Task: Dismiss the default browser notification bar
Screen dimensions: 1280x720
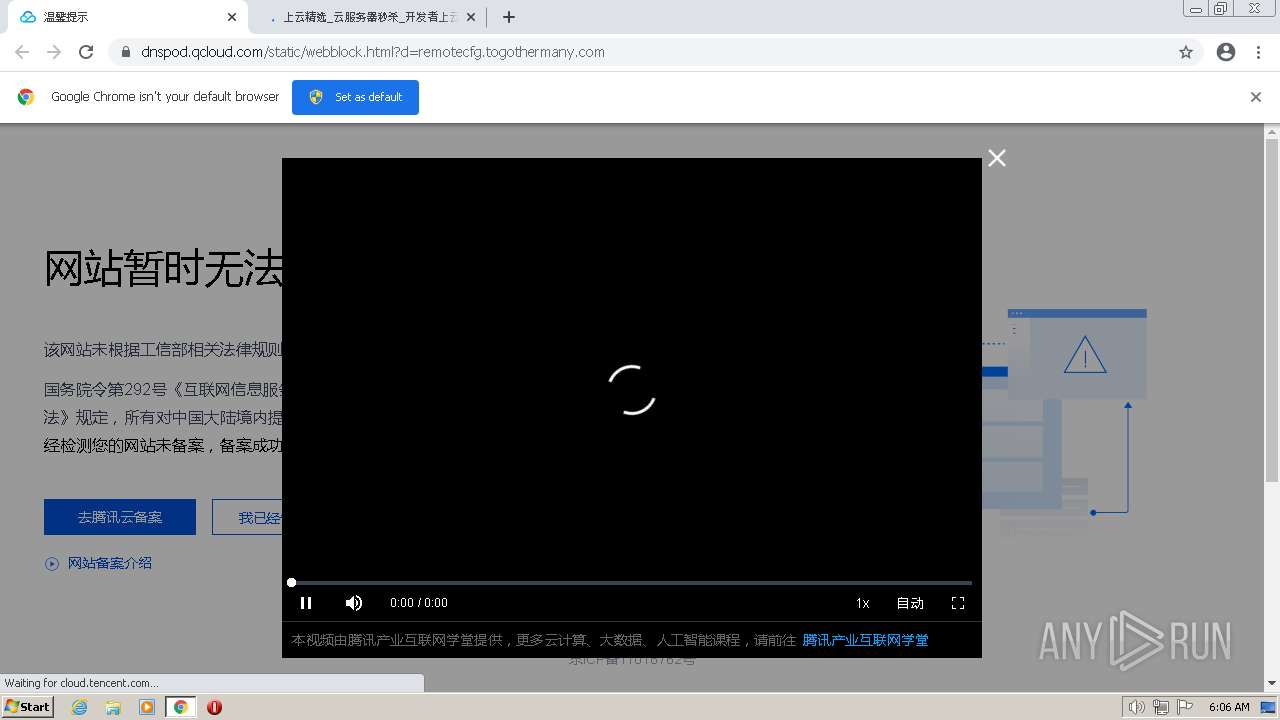Action: pos(1256,97)
